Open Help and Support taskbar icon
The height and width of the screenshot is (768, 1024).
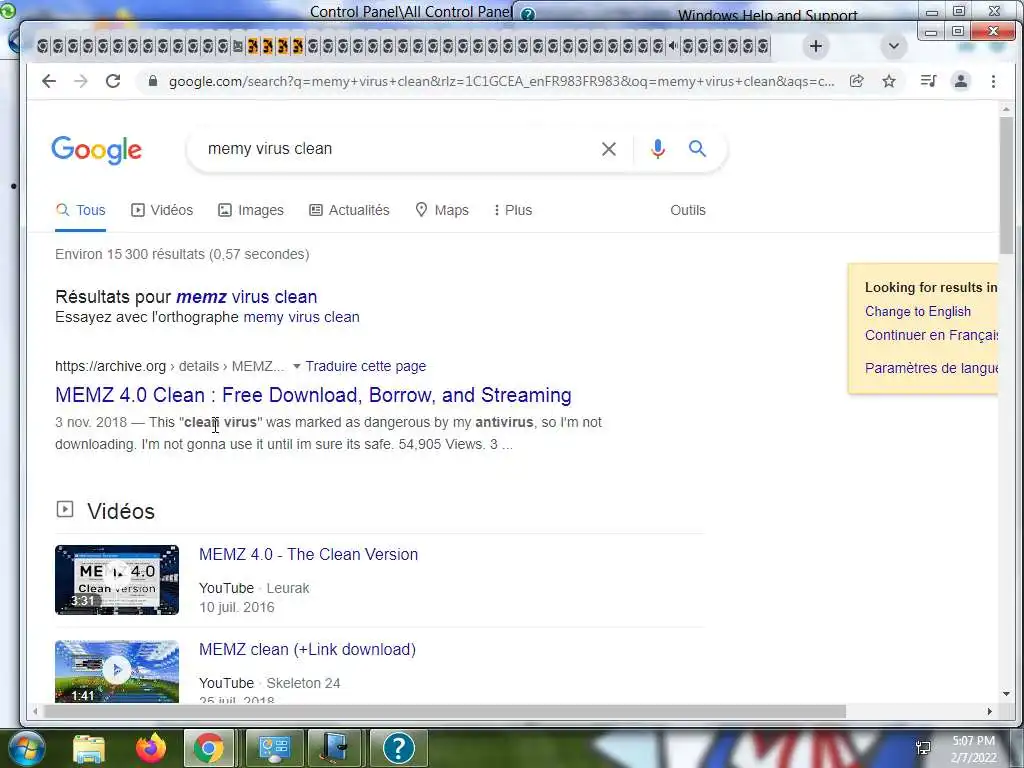[398, 748]
